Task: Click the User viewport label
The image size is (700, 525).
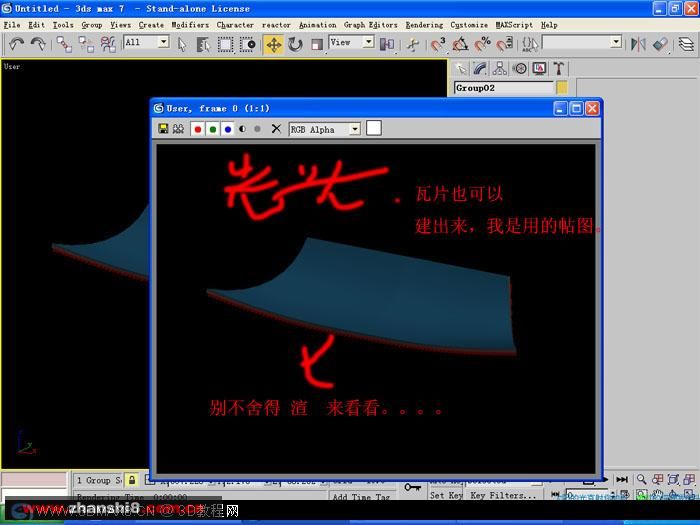Action: 12,67
